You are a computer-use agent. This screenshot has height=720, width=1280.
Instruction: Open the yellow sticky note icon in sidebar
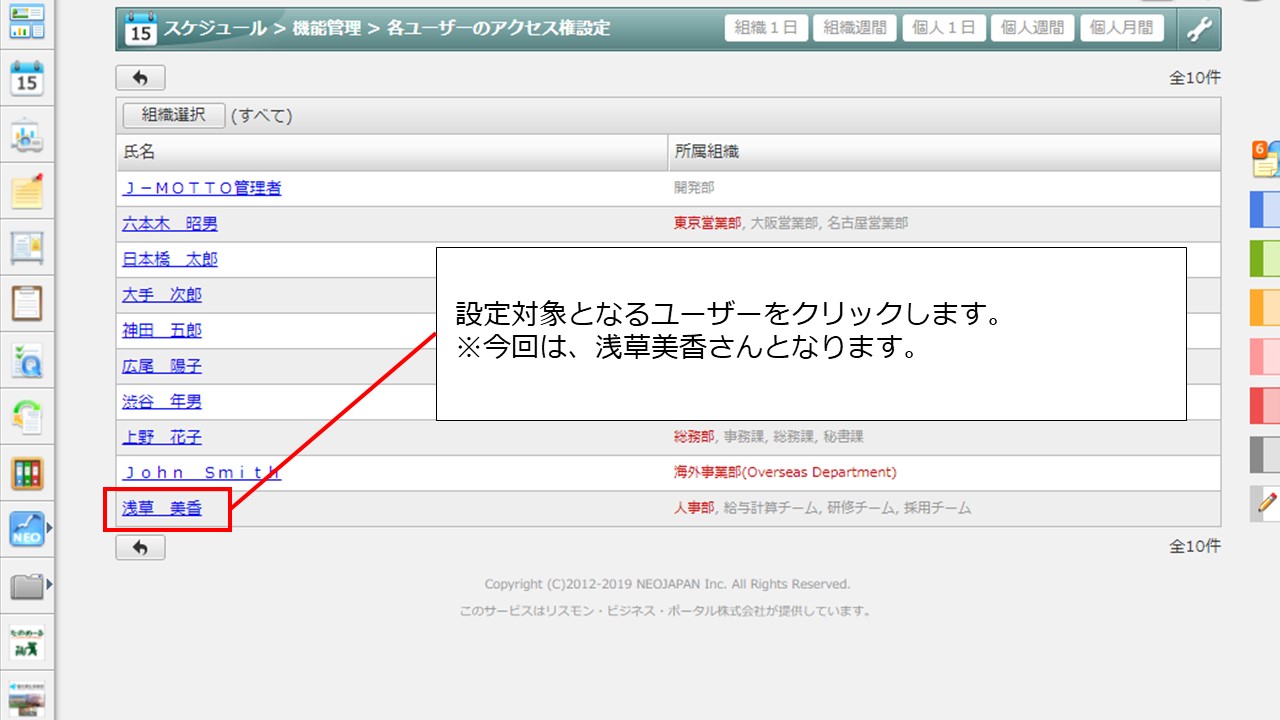click(27, 190)
